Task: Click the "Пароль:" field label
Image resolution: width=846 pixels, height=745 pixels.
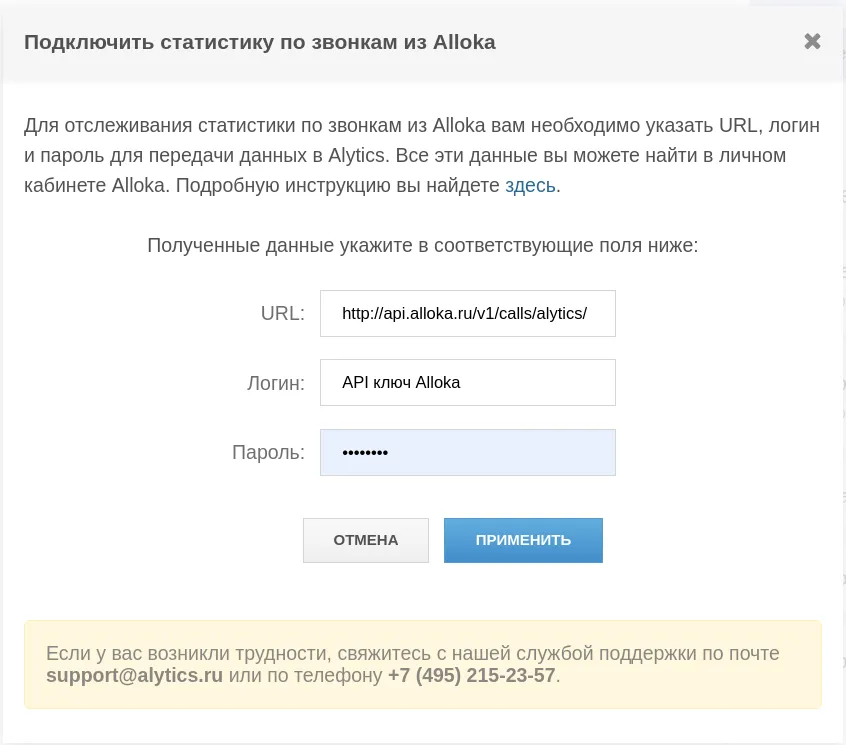Action: coord(268,452)
